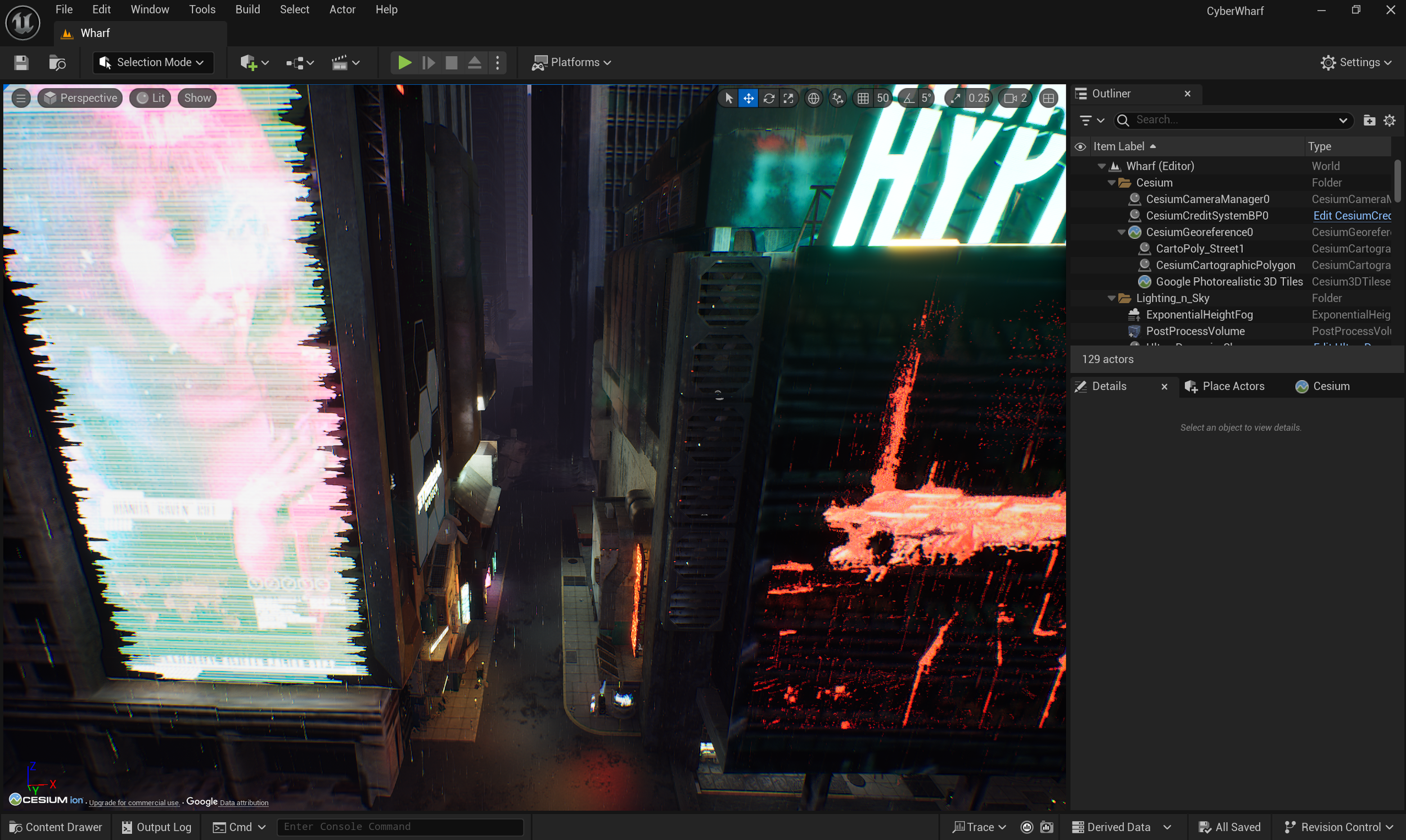The height and width of the screenshot is (840, 1406).
Task: Open the Selection Mode dropdown
Action: point(153,62)
